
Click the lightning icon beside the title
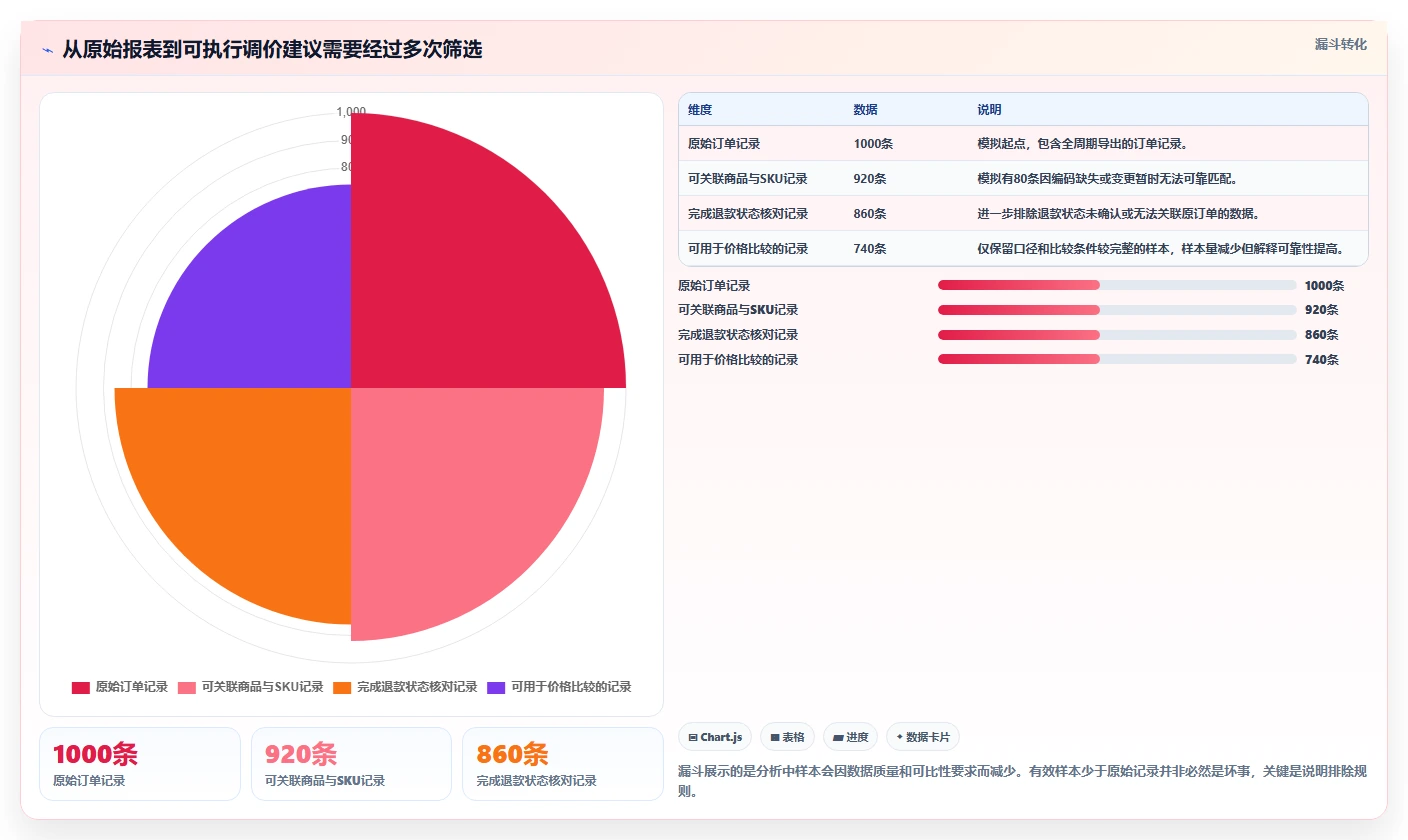47,50
